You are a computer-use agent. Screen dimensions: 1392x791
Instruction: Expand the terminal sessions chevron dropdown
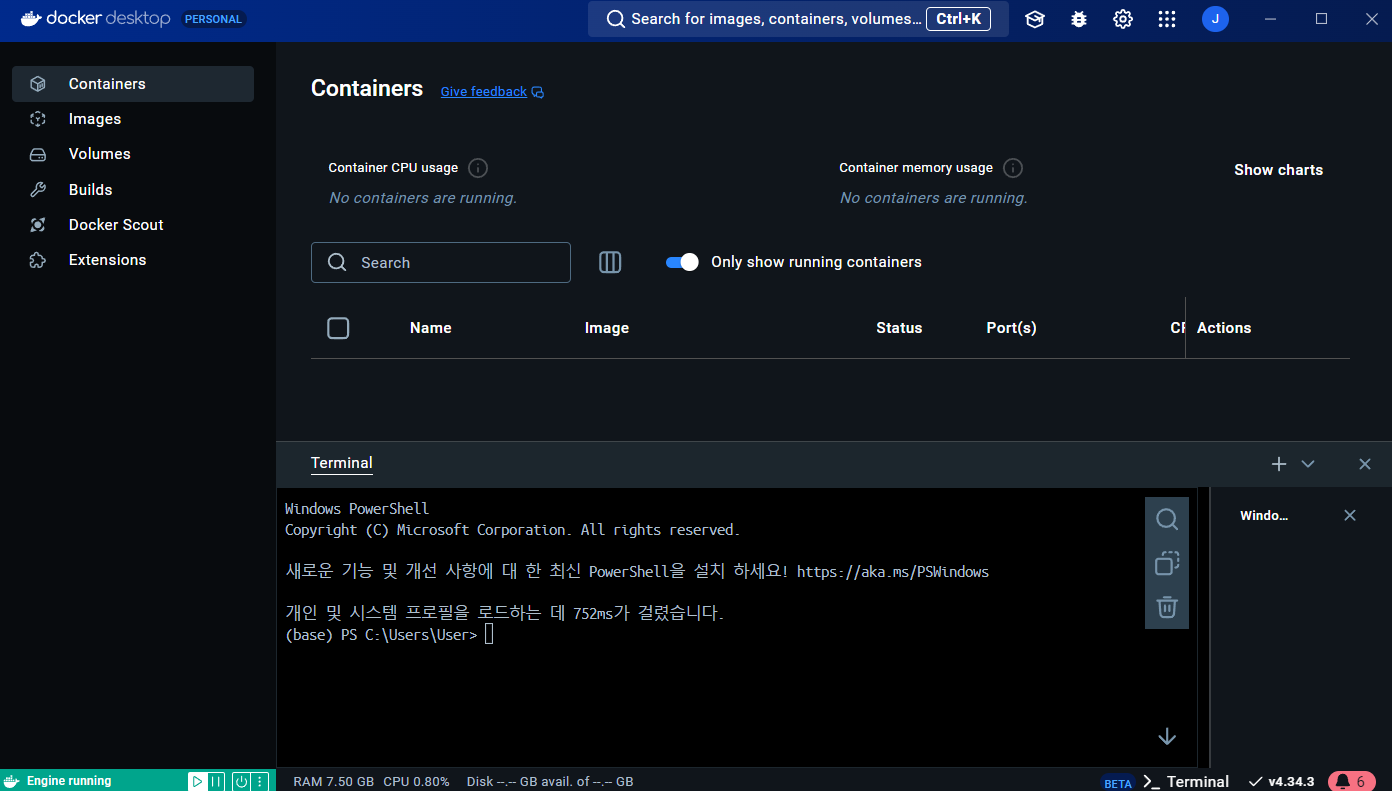pos(1307,464)
